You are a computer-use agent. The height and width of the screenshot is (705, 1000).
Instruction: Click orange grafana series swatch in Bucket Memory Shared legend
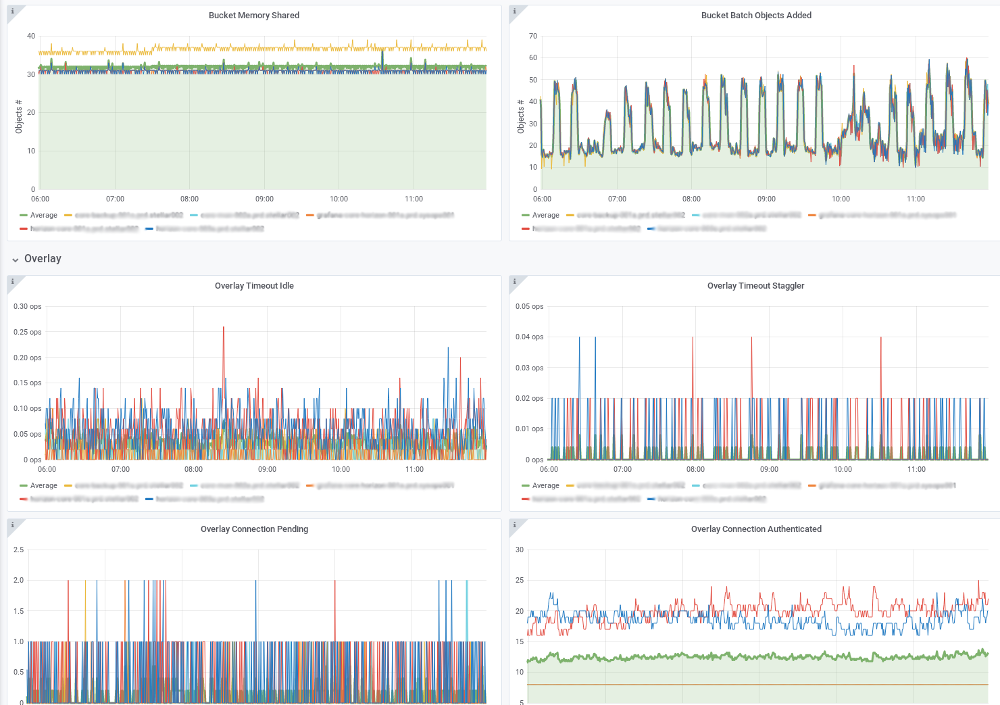pos(310,216)
